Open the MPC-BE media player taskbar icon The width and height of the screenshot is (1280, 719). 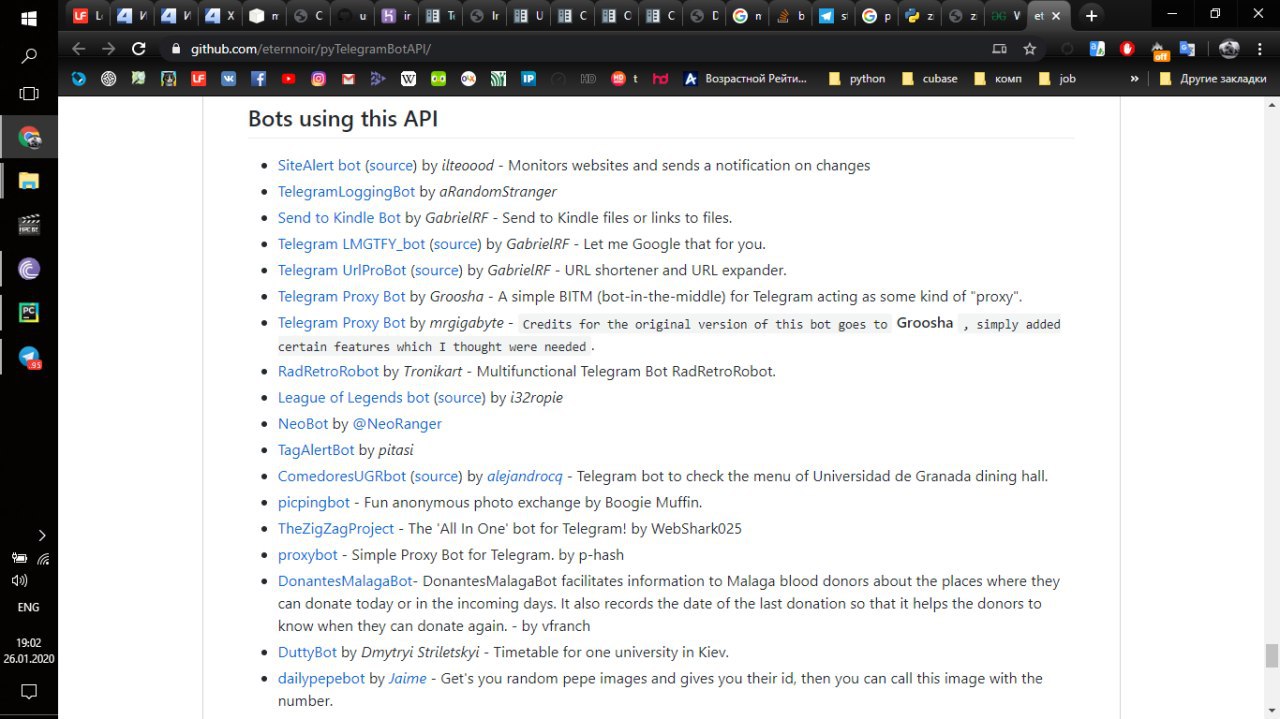coord(29,225)
